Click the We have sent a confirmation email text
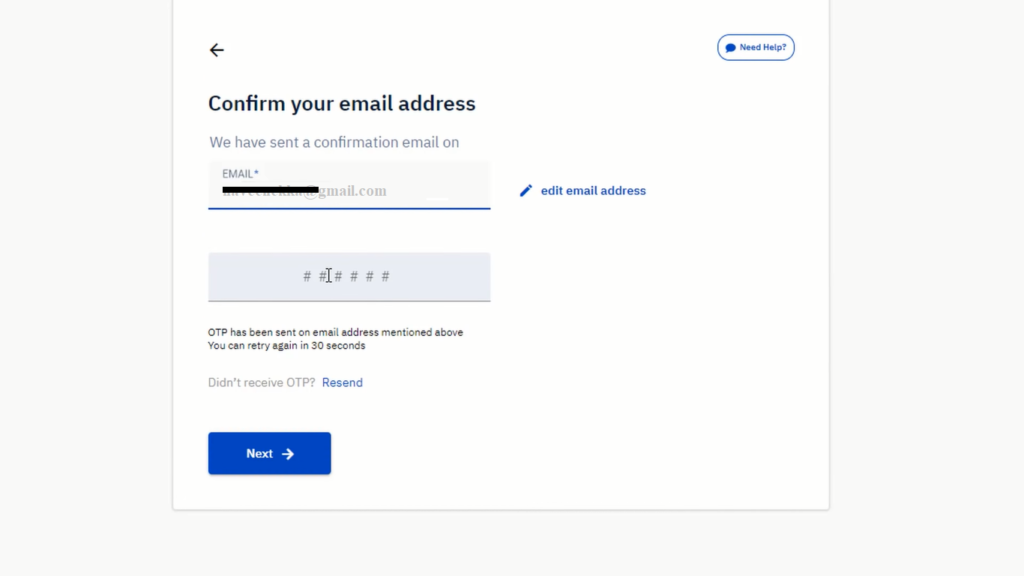The width and height of the screenshot is (1024, 576). (x=334, y=142)
